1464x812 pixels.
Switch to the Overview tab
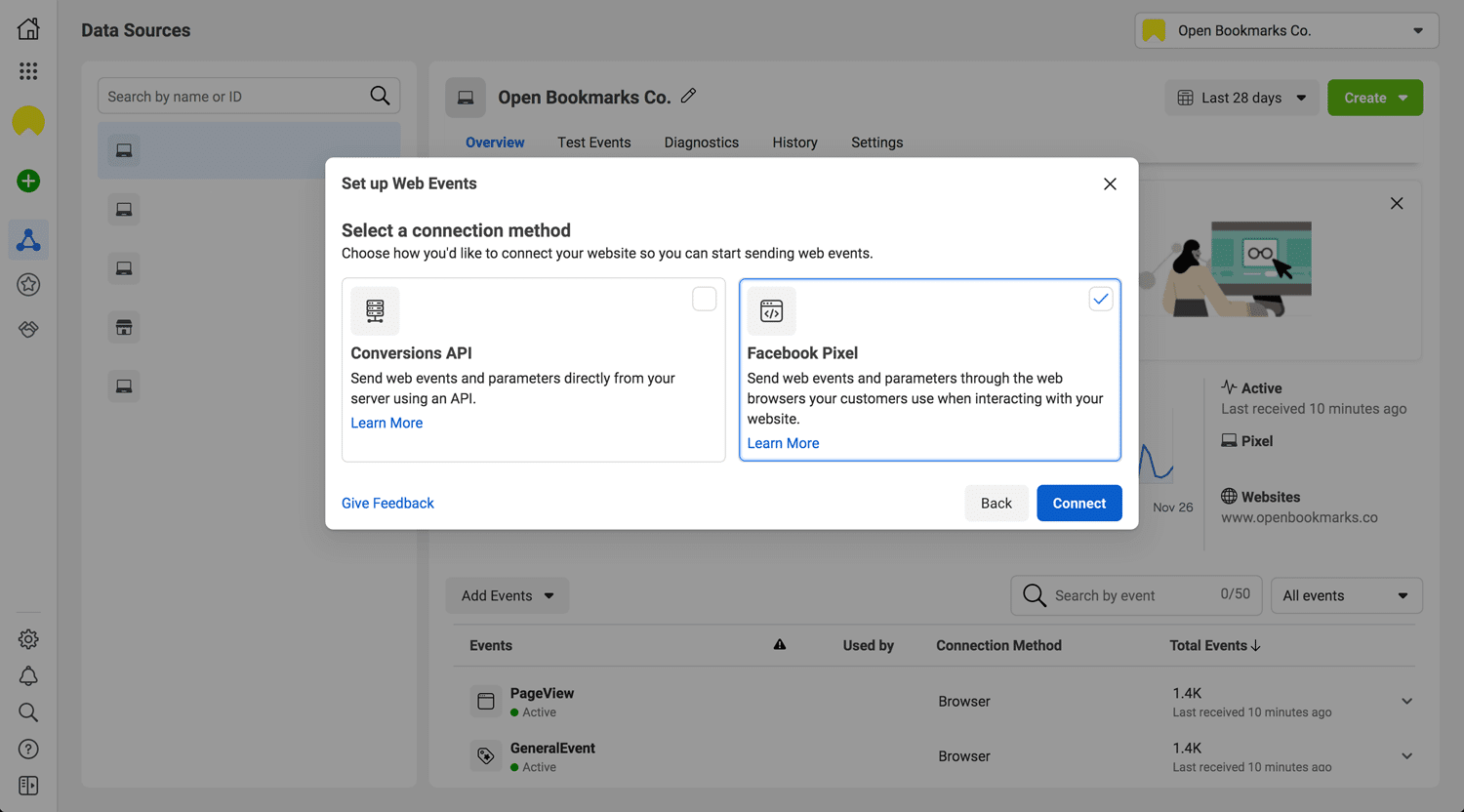[x=495, y=142]
